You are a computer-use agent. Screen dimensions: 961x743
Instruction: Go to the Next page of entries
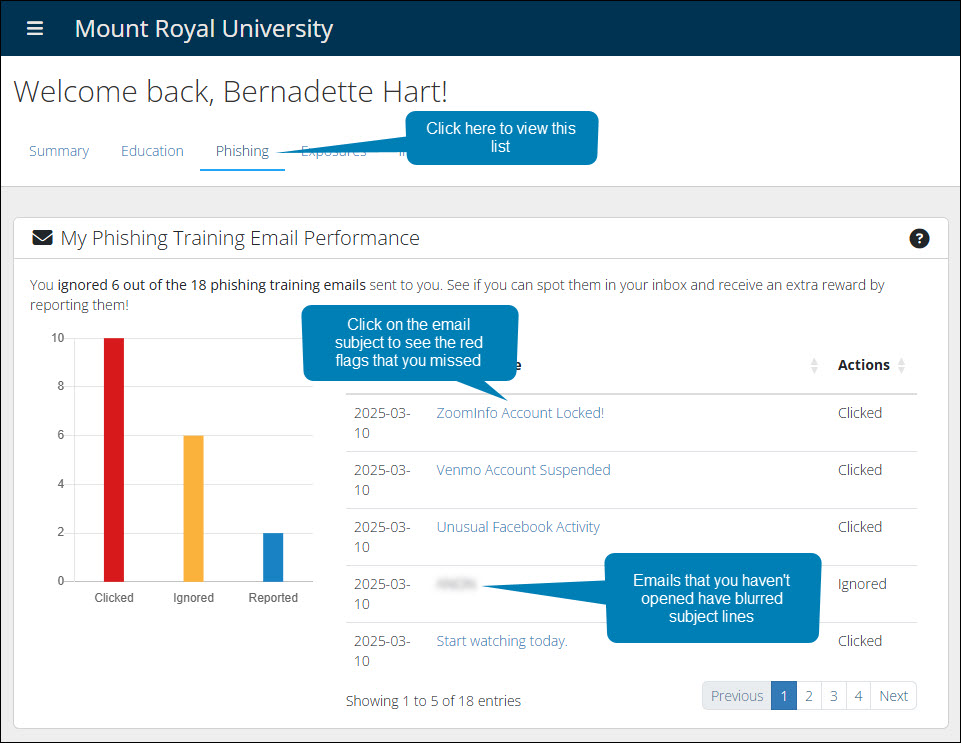pyautogui.click(x=893, y=696)
